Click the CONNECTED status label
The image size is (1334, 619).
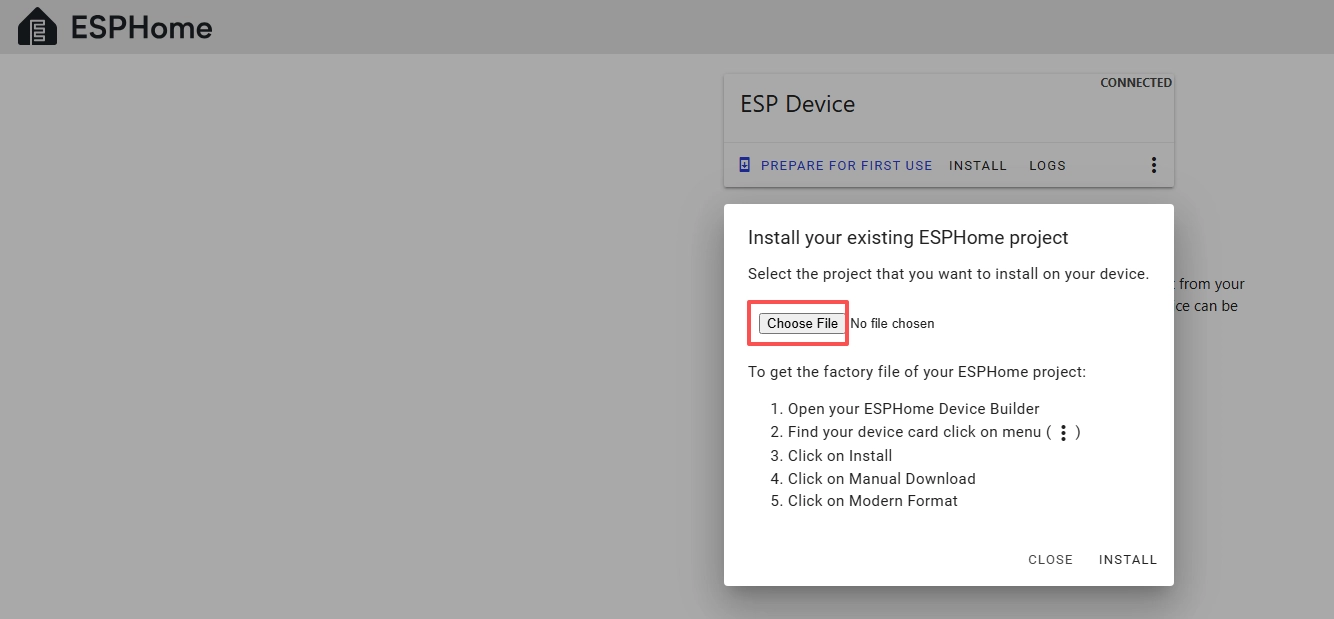(x=1135, y=83)
